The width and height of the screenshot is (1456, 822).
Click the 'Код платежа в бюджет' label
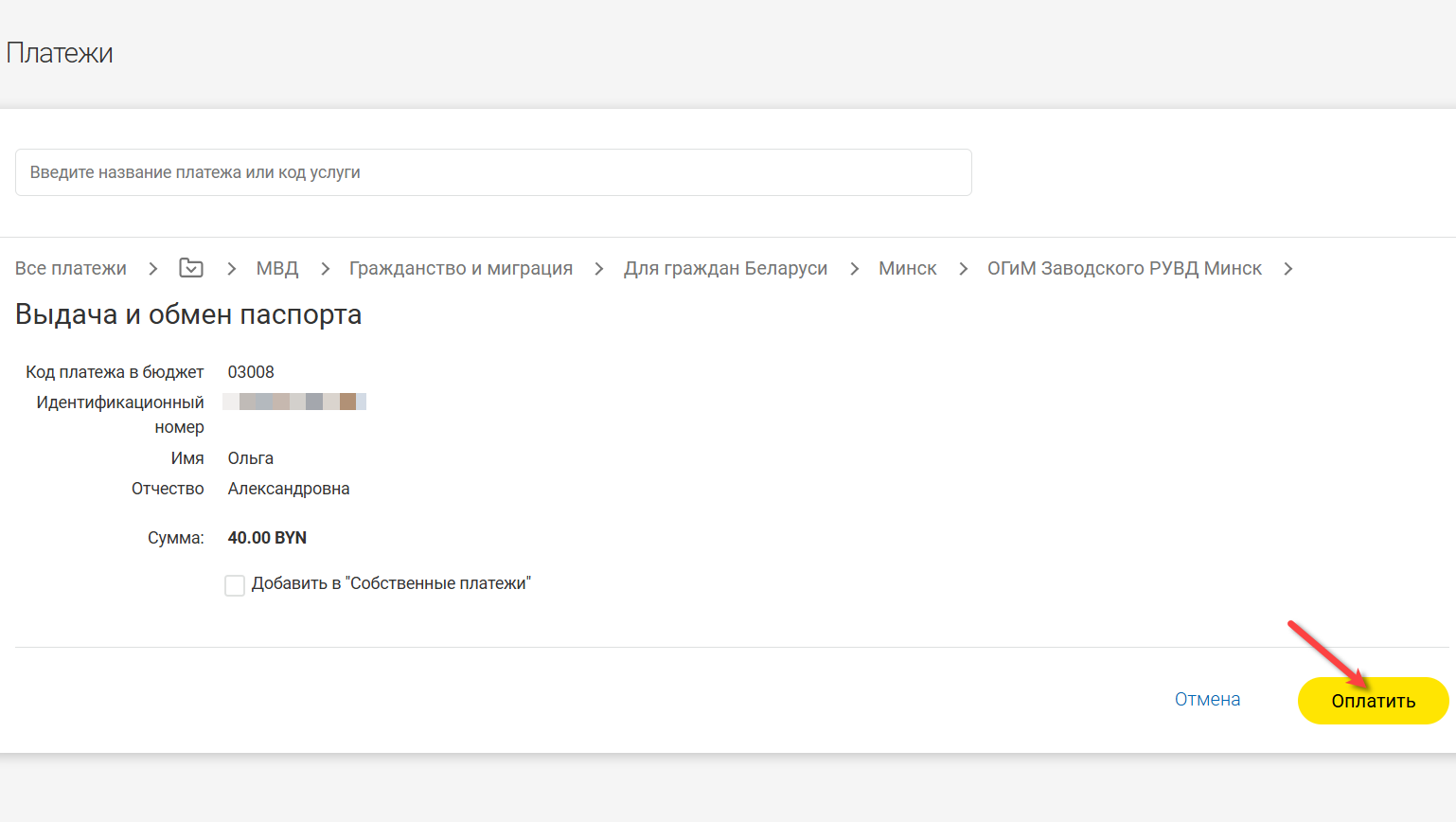click(x=115, y=372)
